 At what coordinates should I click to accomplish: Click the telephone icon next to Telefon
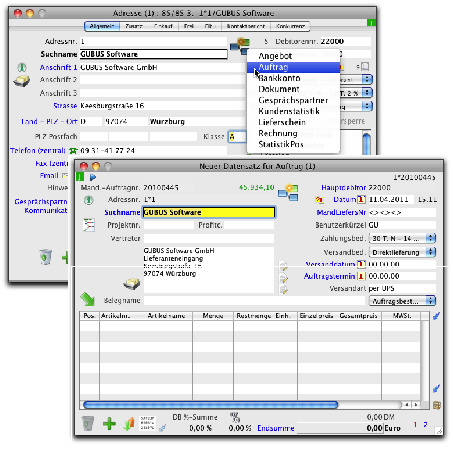73,151
